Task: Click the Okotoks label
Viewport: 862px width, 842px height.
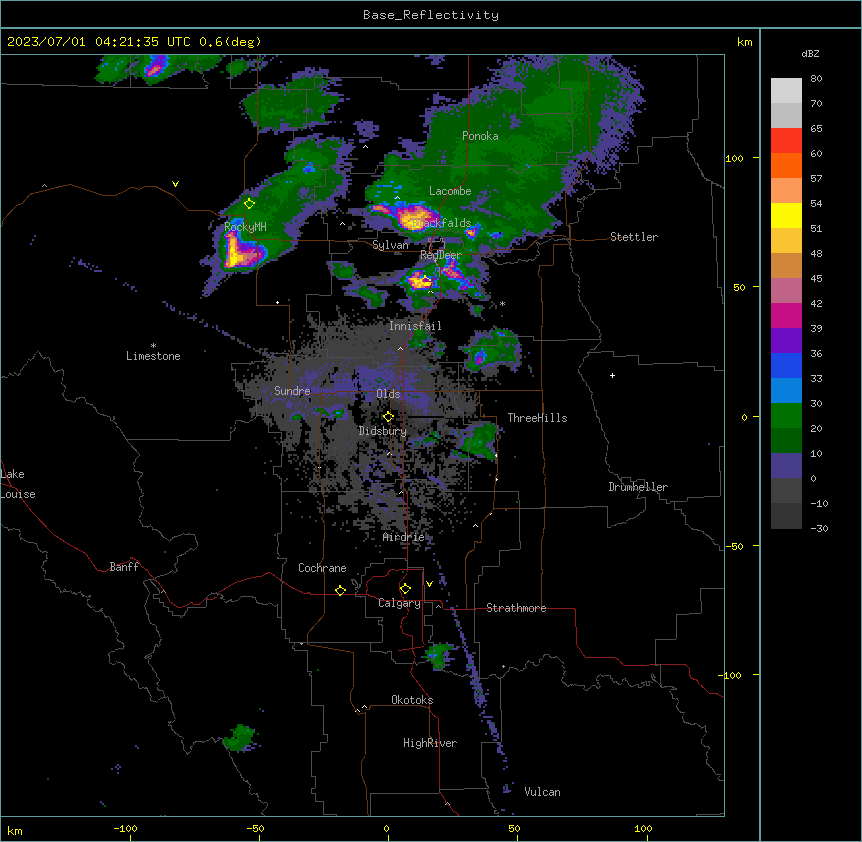Action: coord(412,700)
